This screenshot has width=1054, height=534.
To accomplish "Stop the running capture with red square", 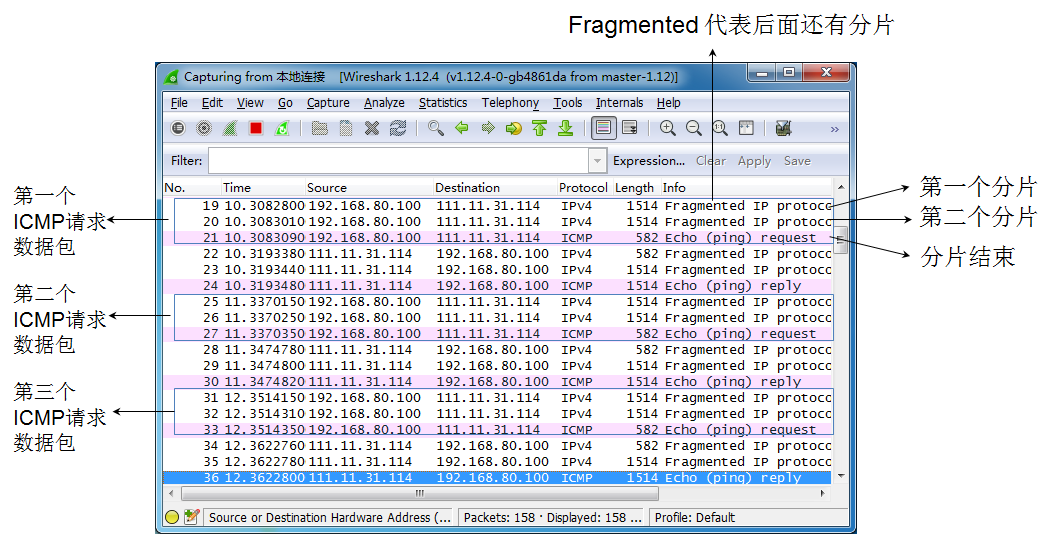I will click(x=255, y=128).
